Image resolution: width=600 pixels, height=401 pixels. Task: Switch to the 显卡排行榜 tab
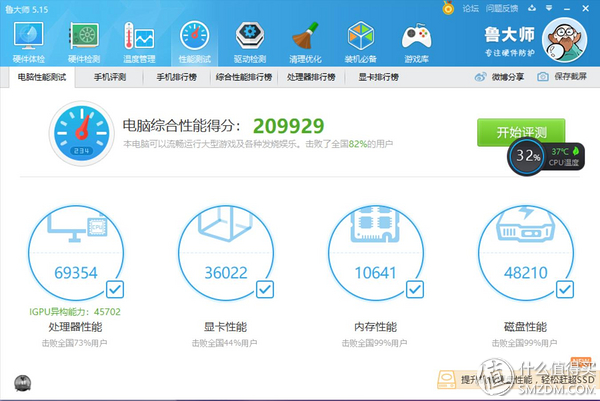[378, 77]
